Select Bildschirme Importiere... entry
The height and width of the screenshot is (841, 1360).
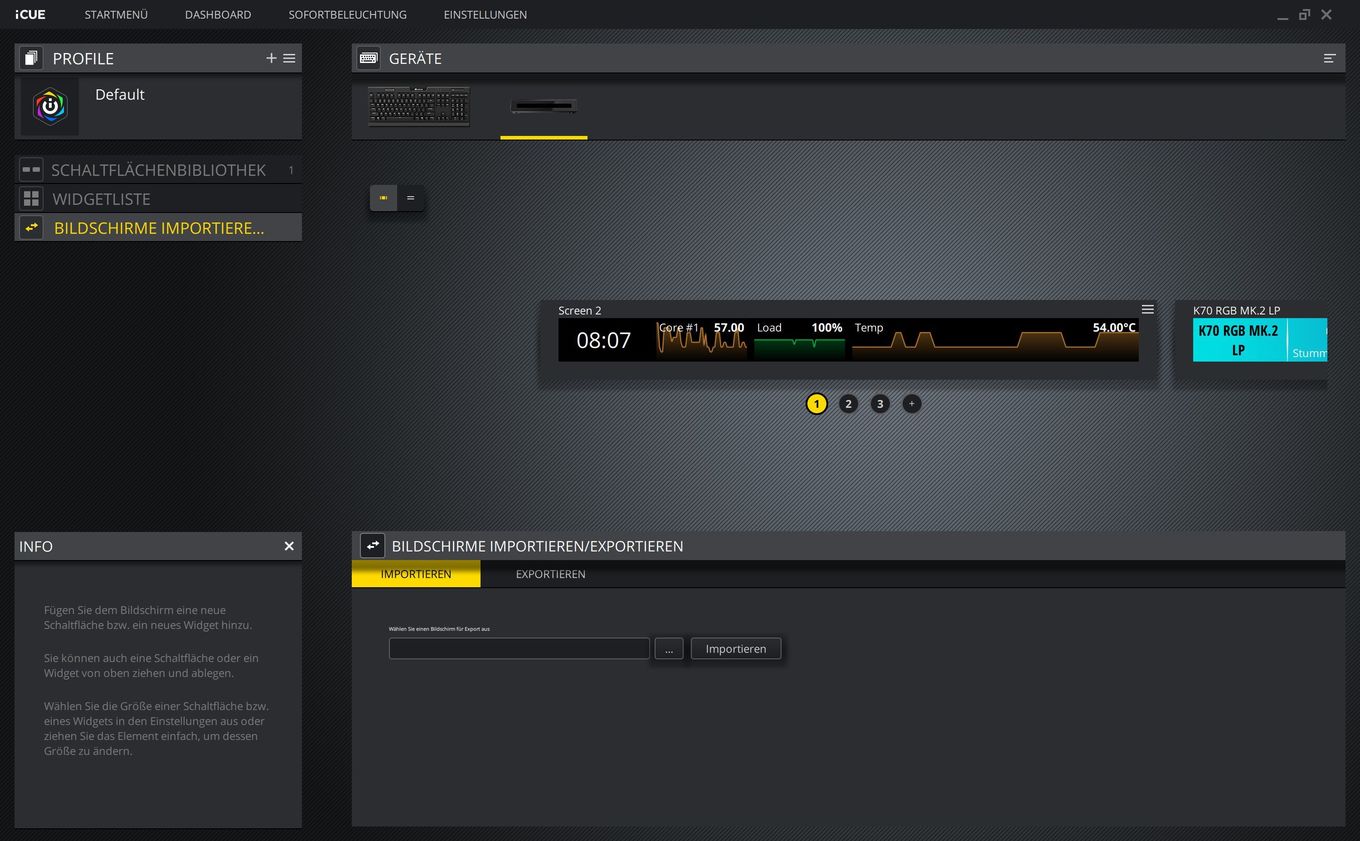[x=158, y=228]
